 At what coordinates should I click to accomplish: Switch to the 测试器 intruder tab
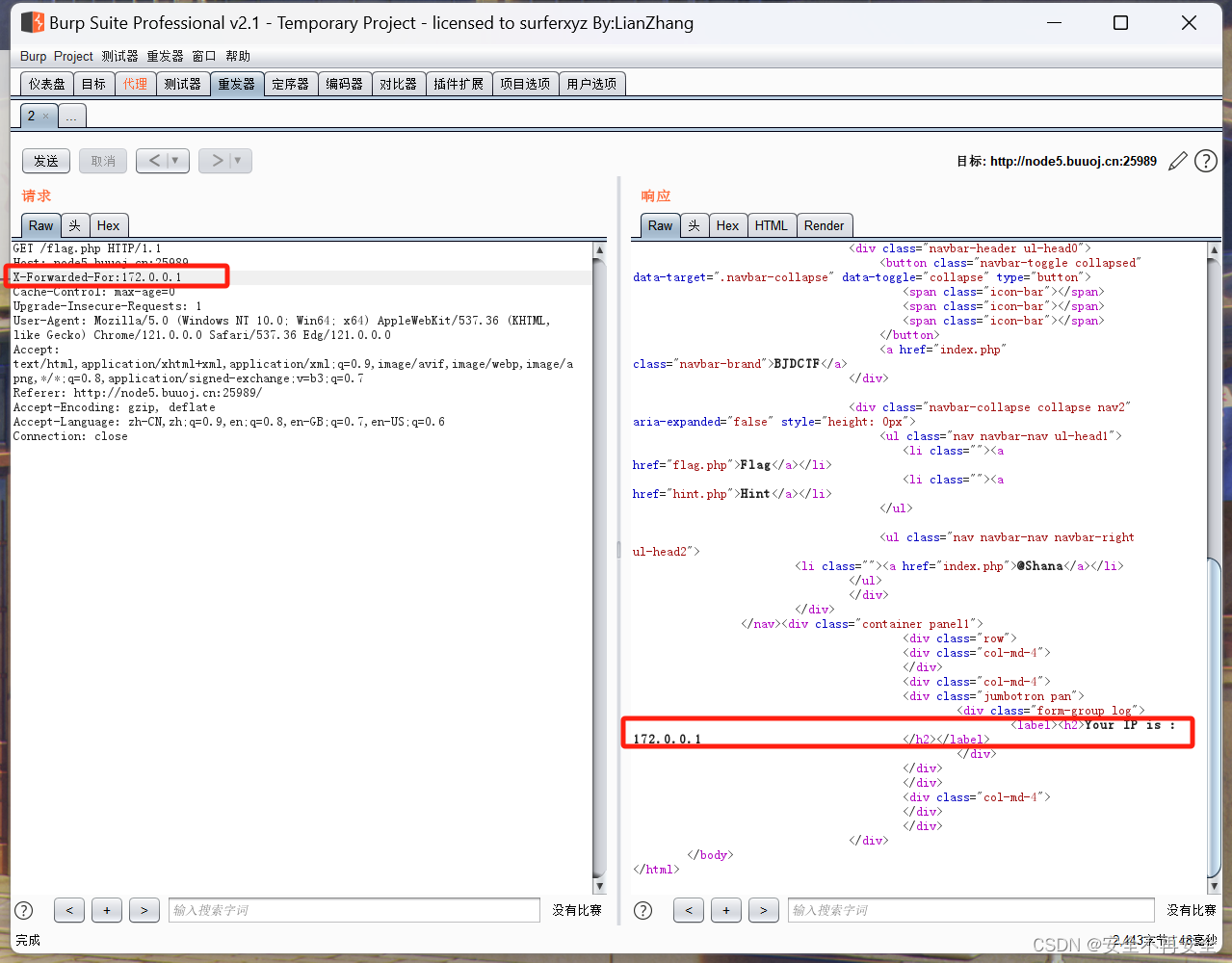pos(182,84)
